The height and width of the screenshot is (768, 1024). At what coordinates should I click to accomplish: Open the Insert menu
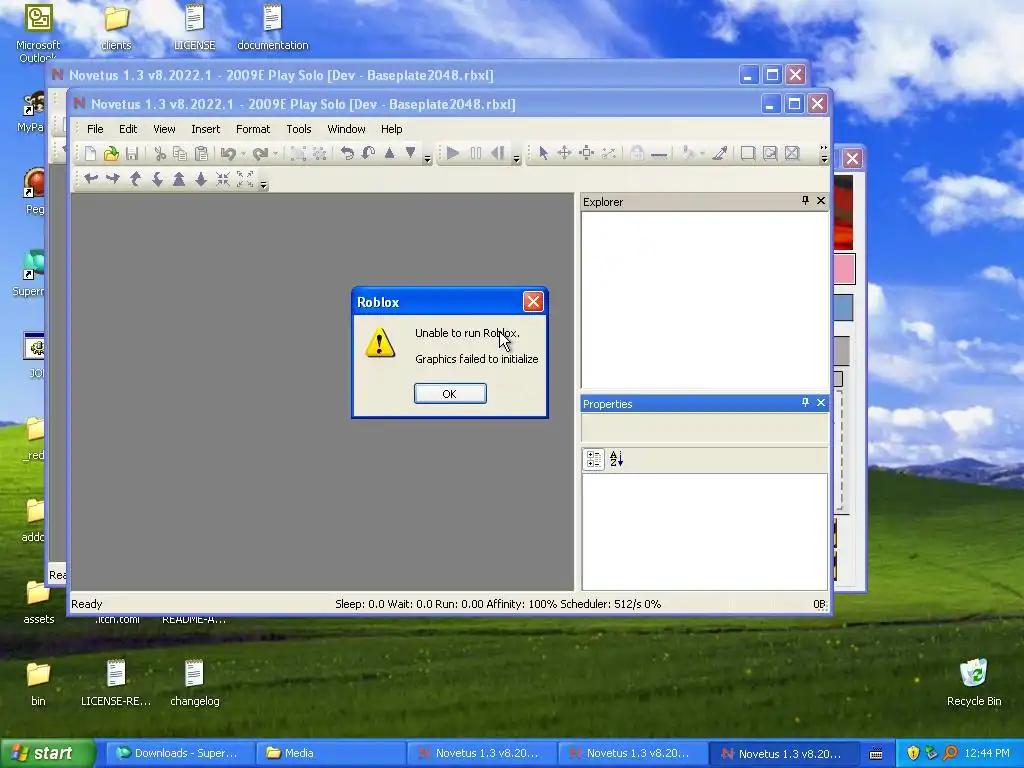coord(206,129)
